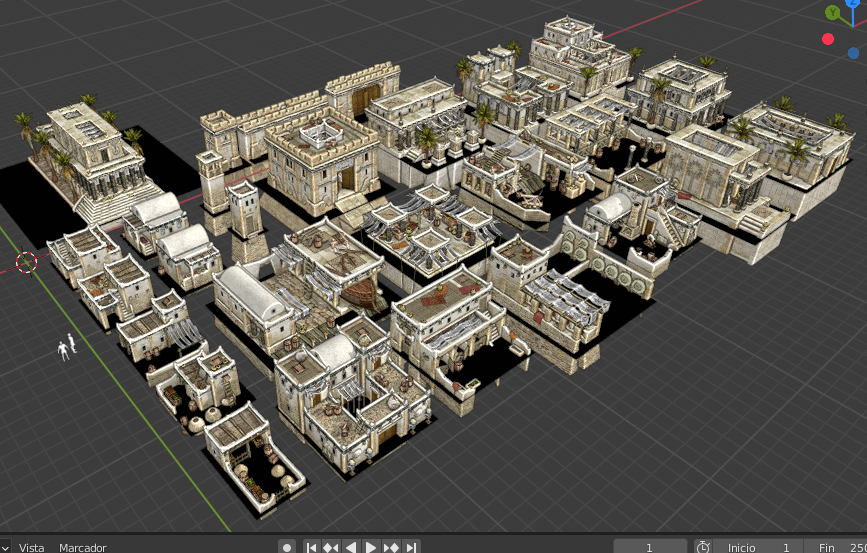Click the dark blue negative Z axis dot
This screenshot has height=553, width=867.
point(853,52)
